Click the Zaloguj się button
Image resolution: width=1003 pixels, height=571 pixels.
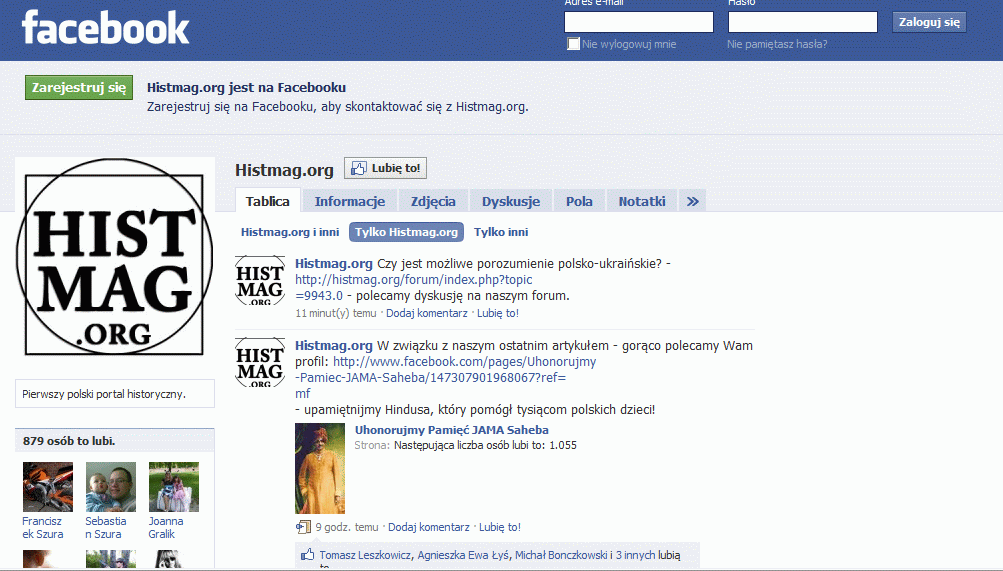(929, 22)
